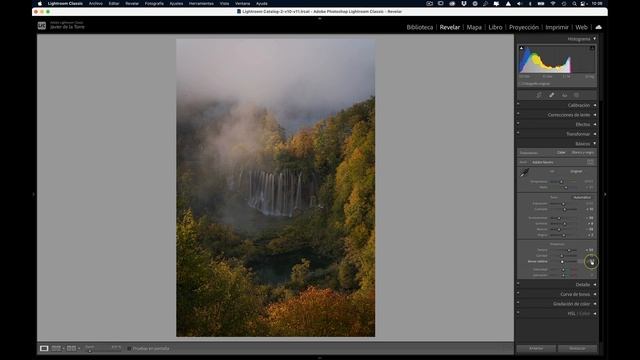
Task: Toggle the Correcciones de lente panel switch
Action: click(x=518, y=114)
